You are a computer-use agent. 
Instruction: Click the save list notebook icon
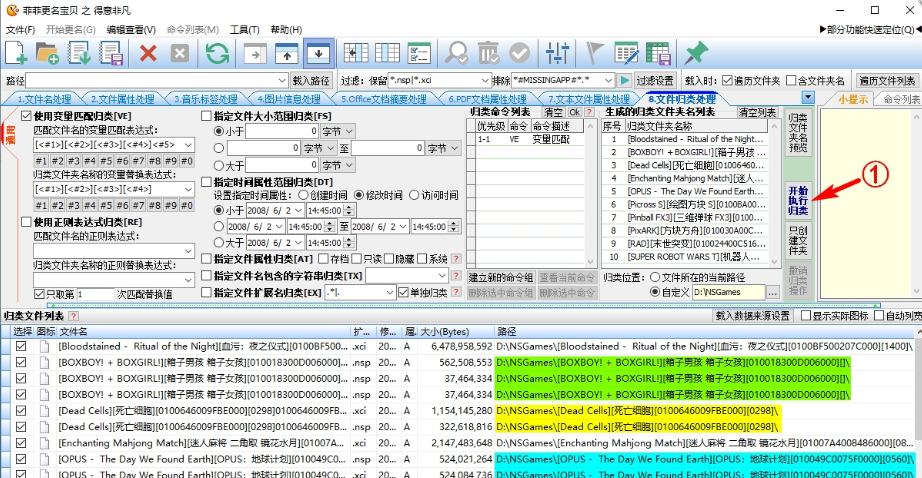point(111,54)
